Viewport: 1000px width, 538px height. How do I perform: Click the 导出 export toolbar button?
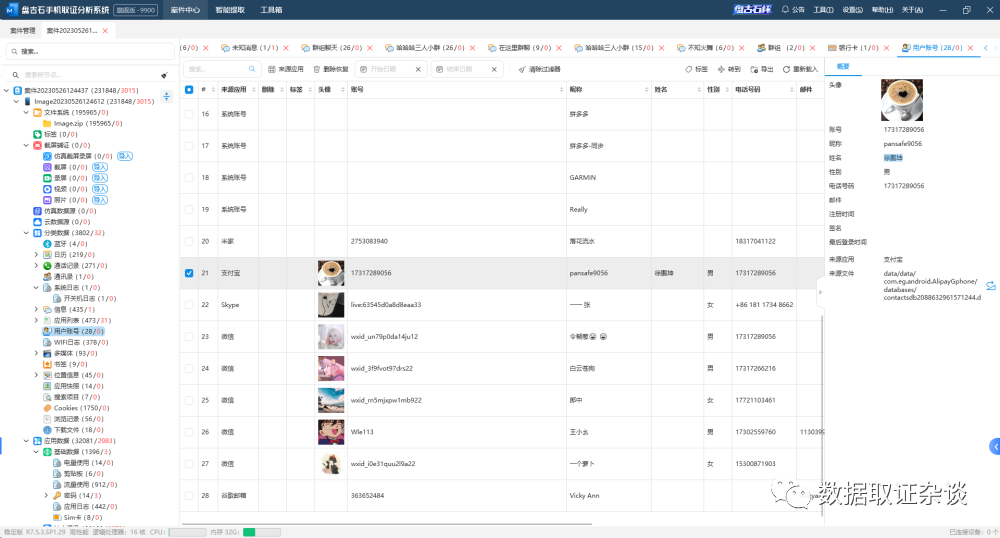click(762, 69)
